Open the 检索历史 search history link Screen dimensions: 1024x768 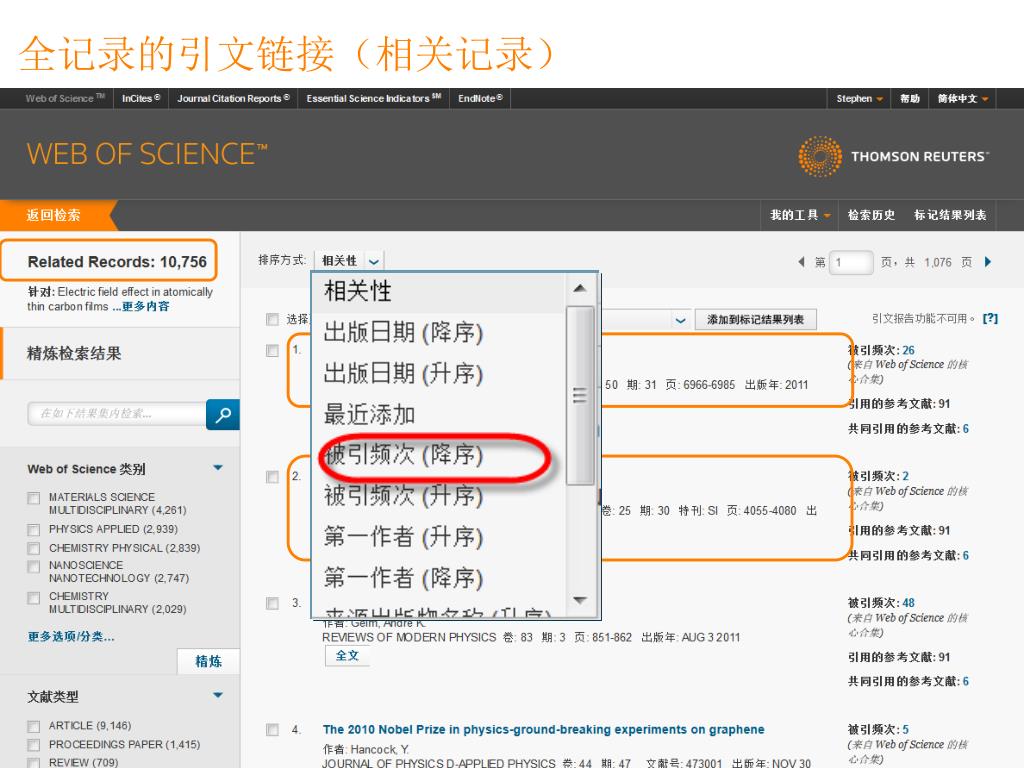[x=871, y=215]
